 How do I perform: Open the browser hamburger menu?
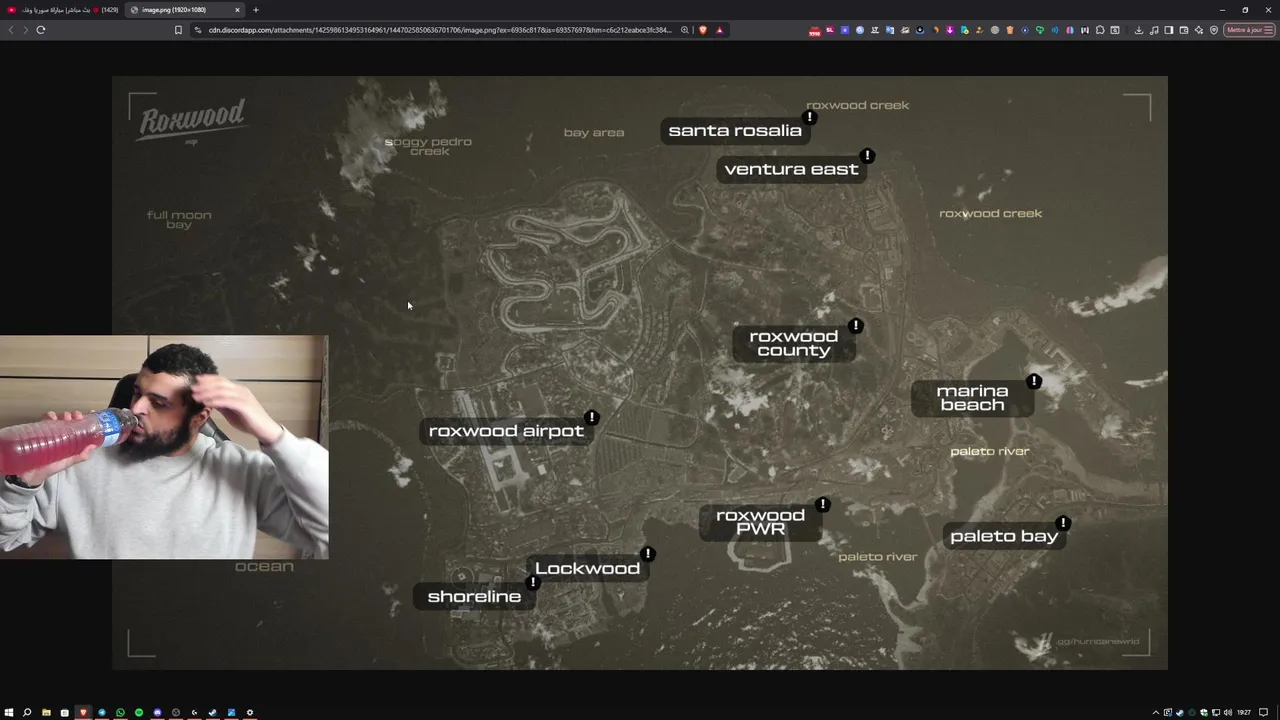1269,30
